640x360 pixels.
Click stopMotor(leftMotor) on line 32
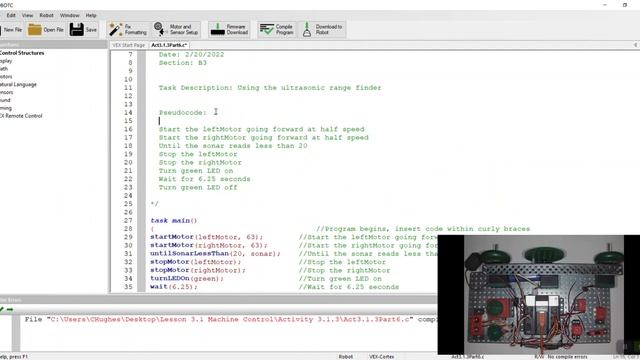tap(196, 262)
